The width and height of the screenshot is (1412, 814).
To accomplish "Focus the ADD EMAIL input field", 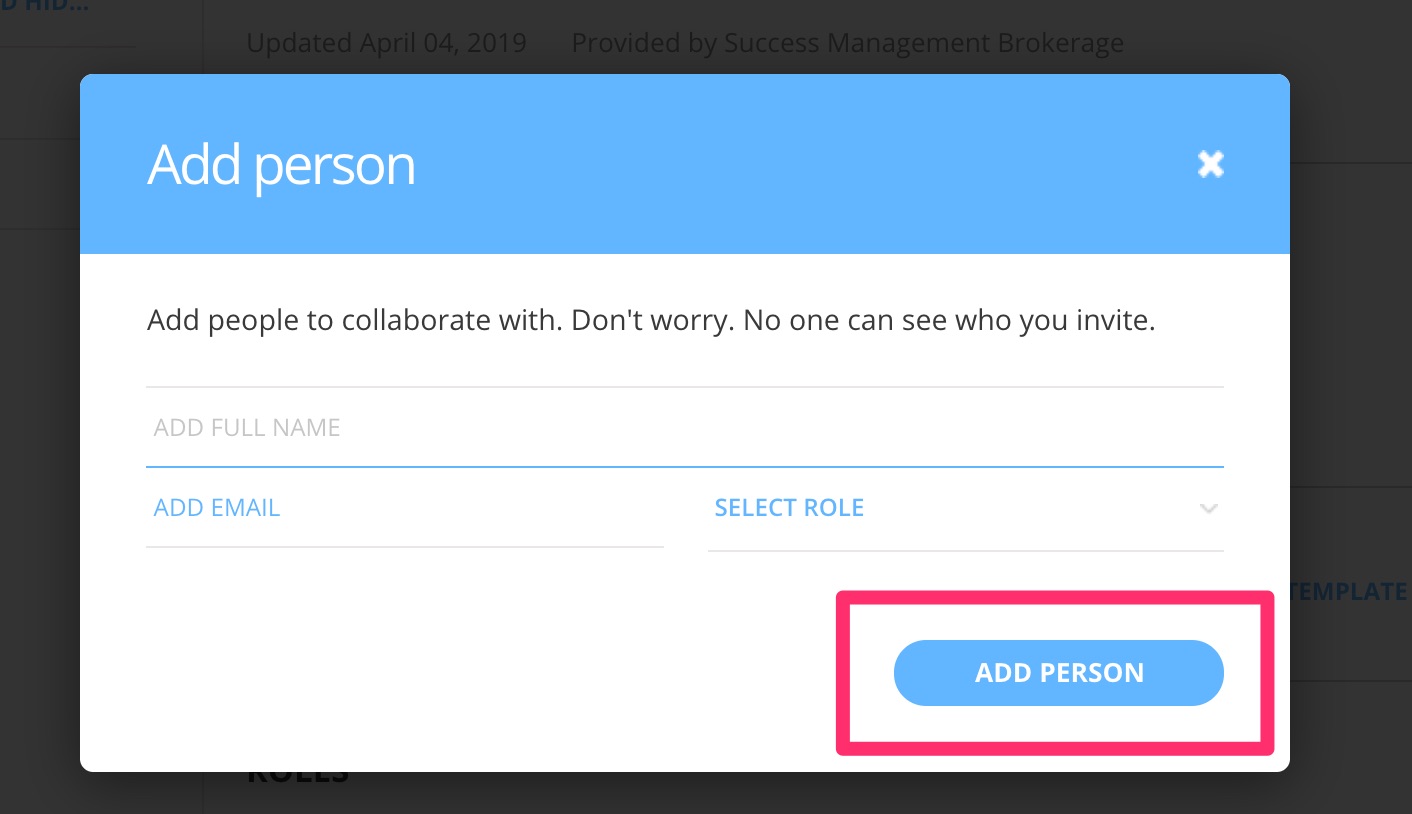I will (404, 508).
